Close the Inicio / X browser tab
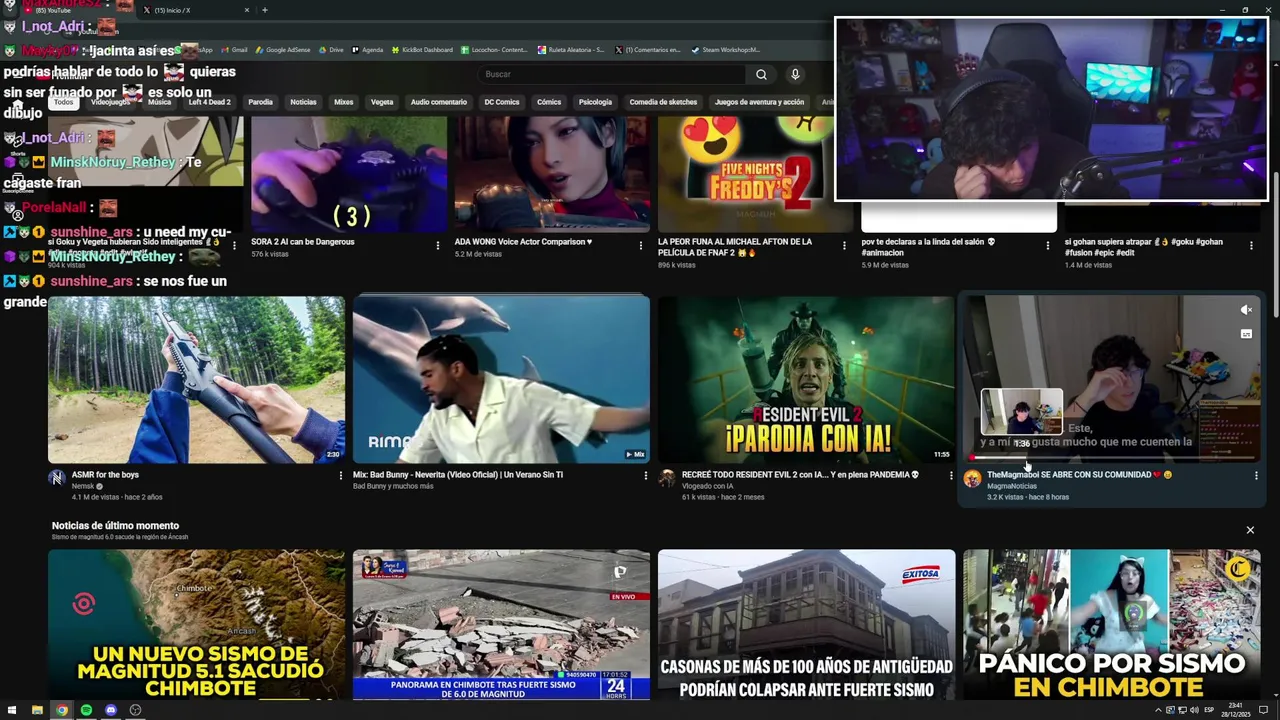 pyautogui.click(x=247, y=10)
